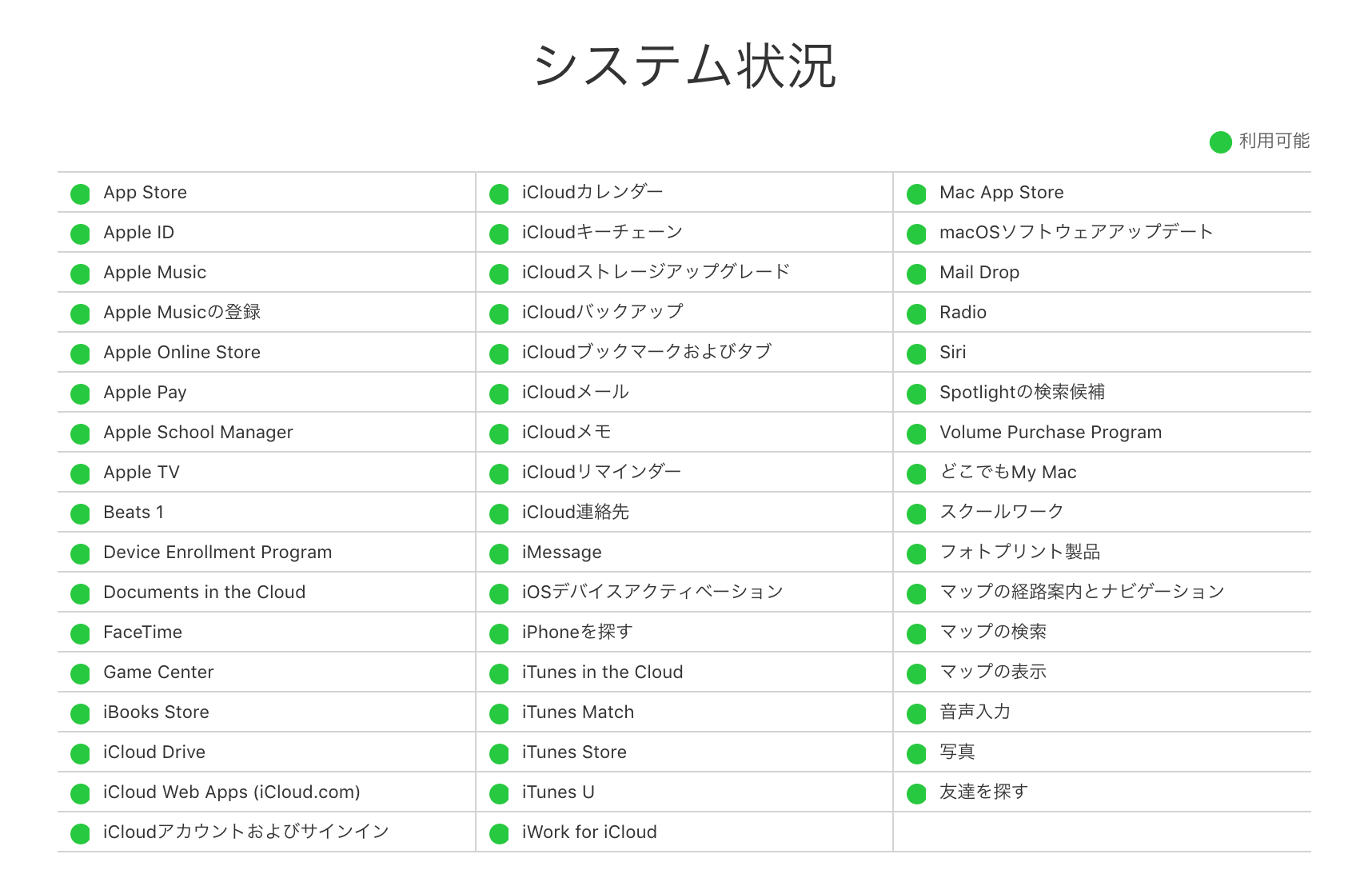Select the iWork for iCloud entry
Image resolution: width=1372 pixels, height=878 pixels.
click(x=588, y=832)
